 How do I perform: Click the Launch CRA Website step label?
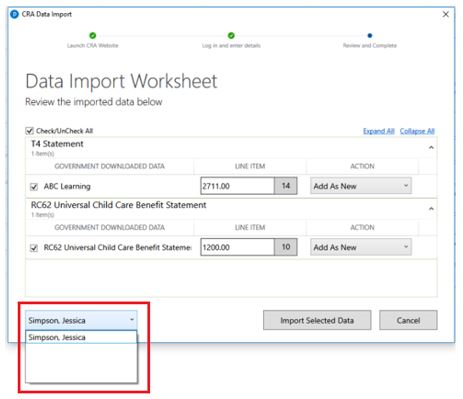[93, 45]
